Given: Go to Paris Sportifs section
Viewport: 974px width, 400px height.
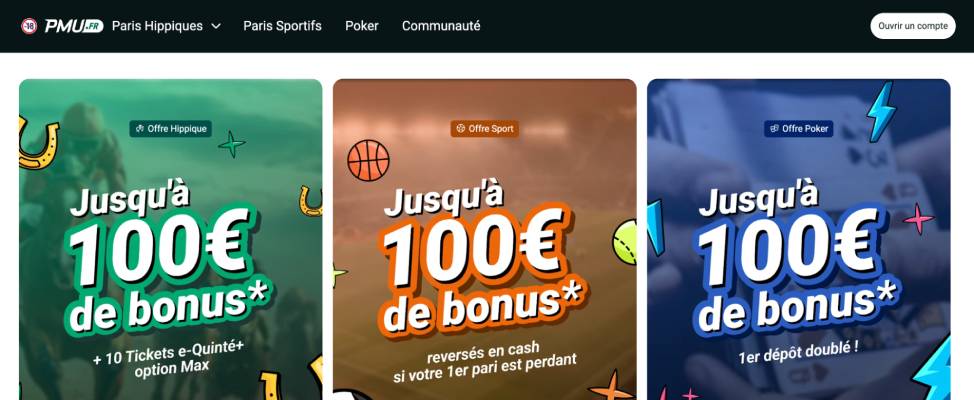Looking at the screenshot, I should pyautogui.click(x=283, y=26).
